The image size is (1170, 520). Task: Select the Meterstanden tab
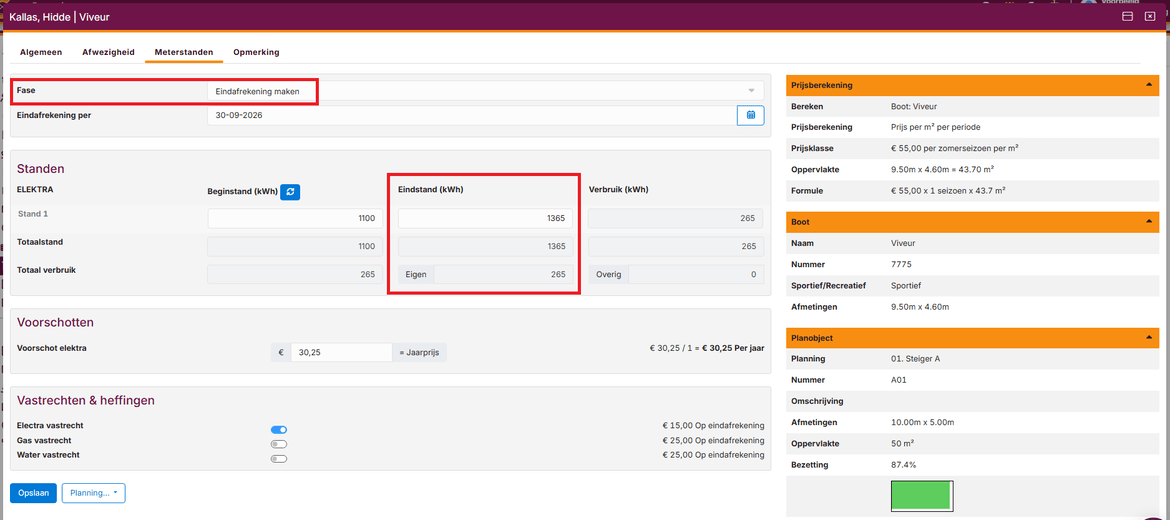184,52
